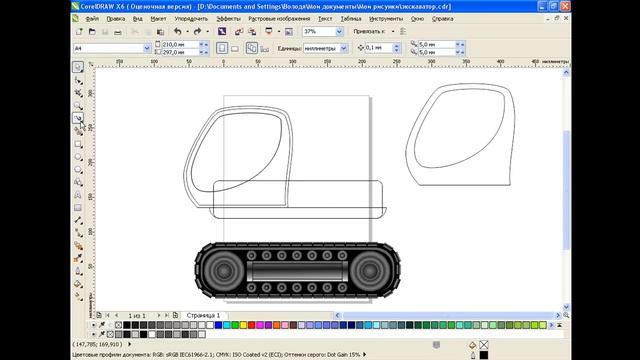The image size is (640, 360).
Task: Click the no-color swatch in palette
Action: [x=118, y=325]
